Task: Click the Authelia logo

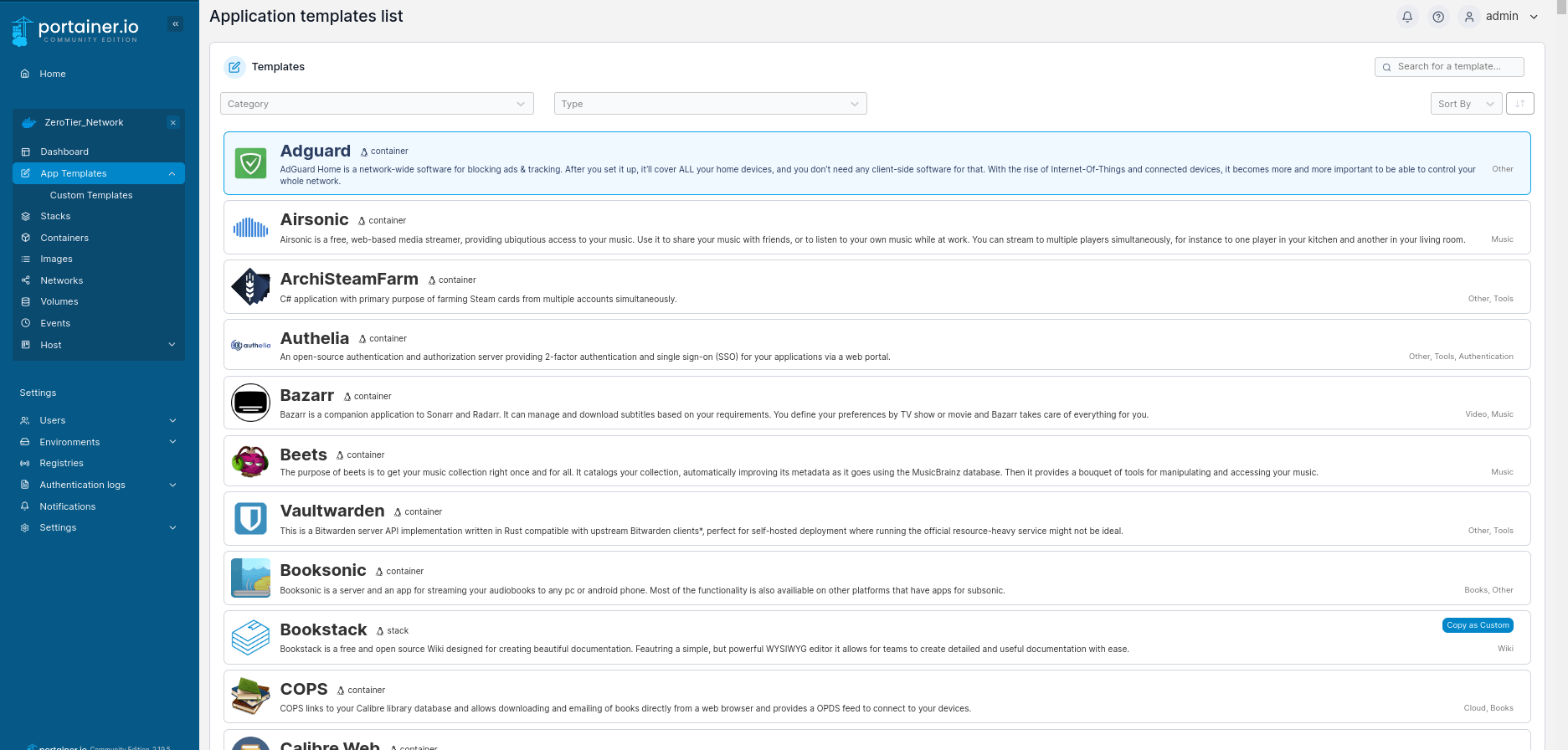Action: (250, 345)
